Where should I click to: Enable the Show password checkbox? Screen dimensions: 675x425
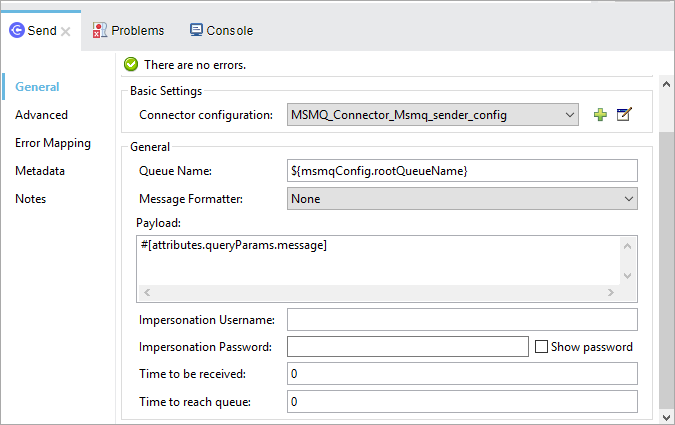[x=542, y=347]
